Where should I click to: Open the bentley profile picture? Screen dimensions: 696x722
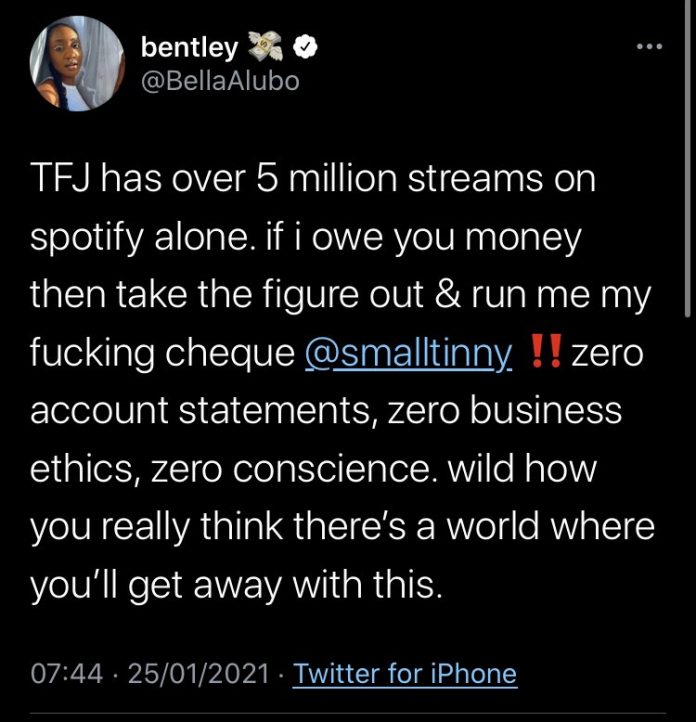[75, 65]
